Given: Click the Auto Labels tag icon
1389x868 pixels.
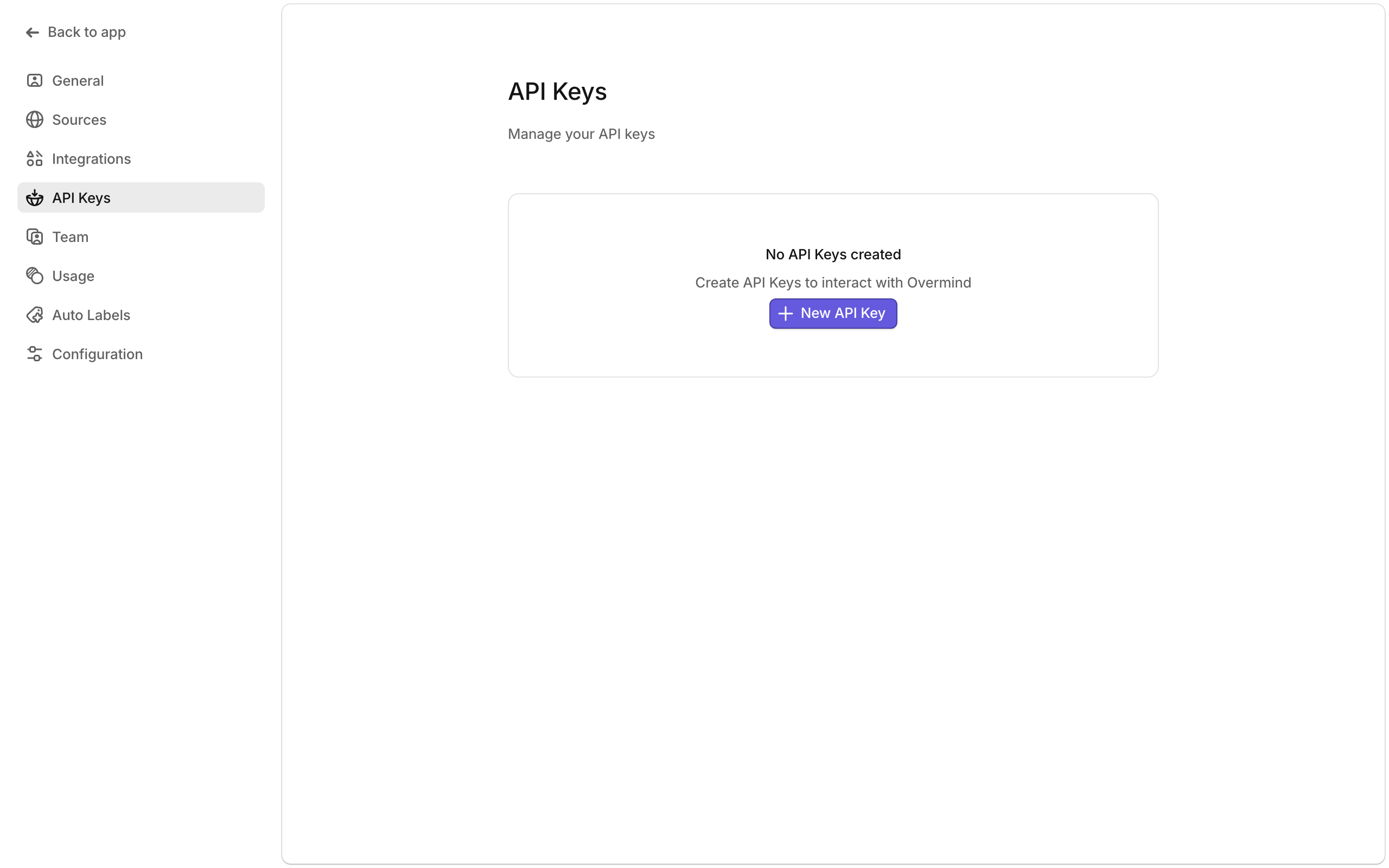Looking at the screenshot, I should pos(34,315).
